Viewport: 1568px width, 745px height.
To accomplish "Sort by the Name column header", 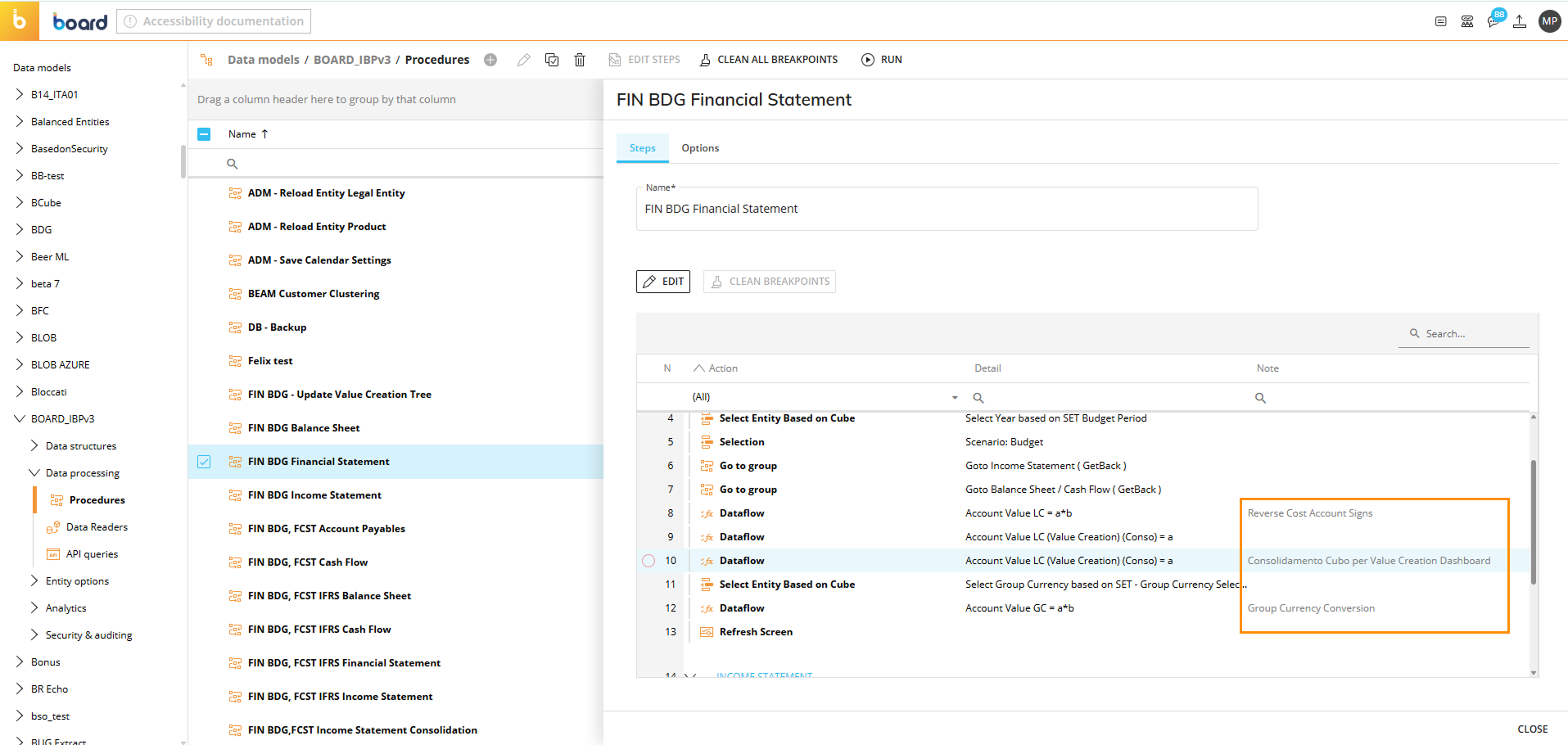I will [x=242, y=134].
